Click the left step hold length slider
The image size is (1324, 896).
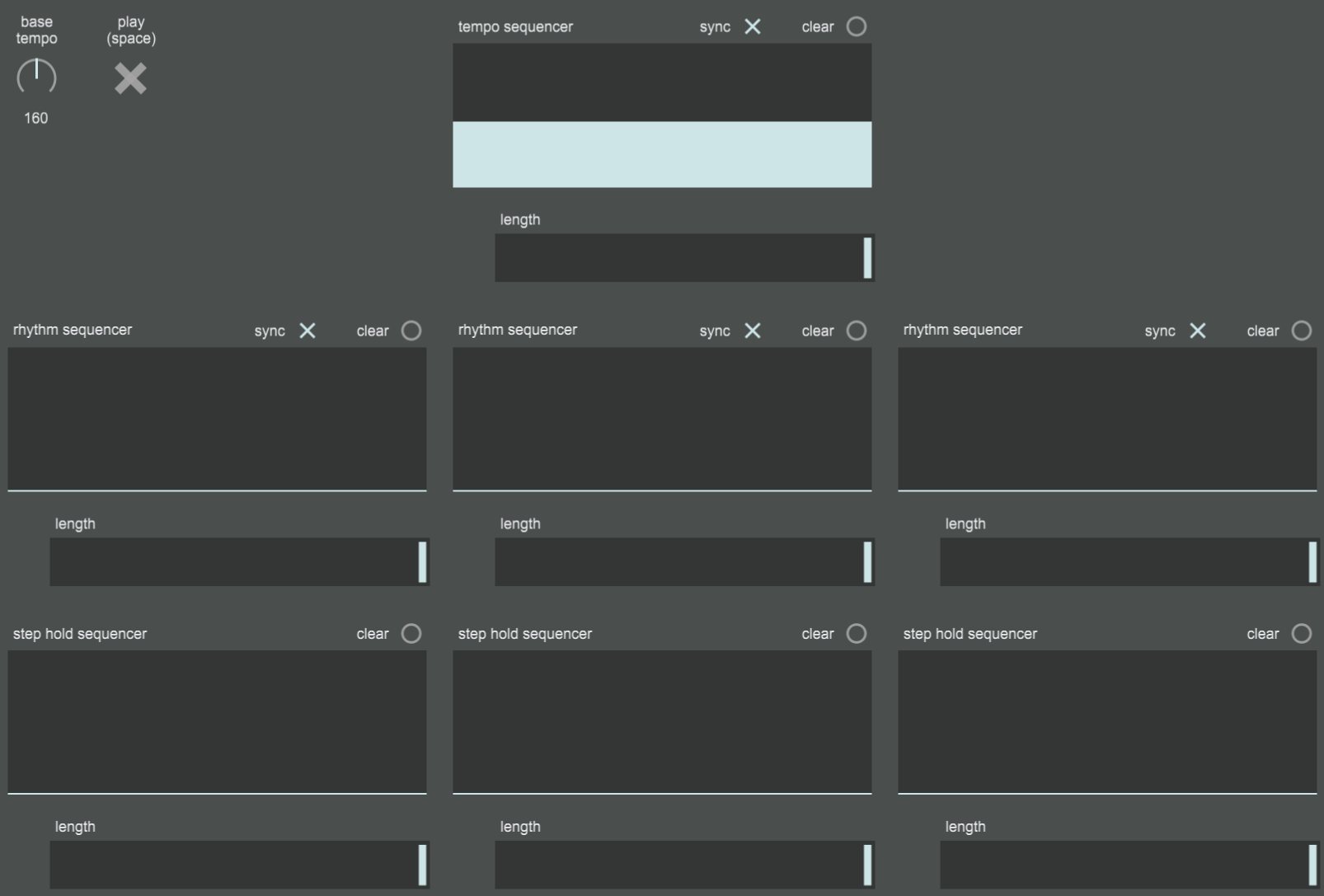tap(238, 865)
